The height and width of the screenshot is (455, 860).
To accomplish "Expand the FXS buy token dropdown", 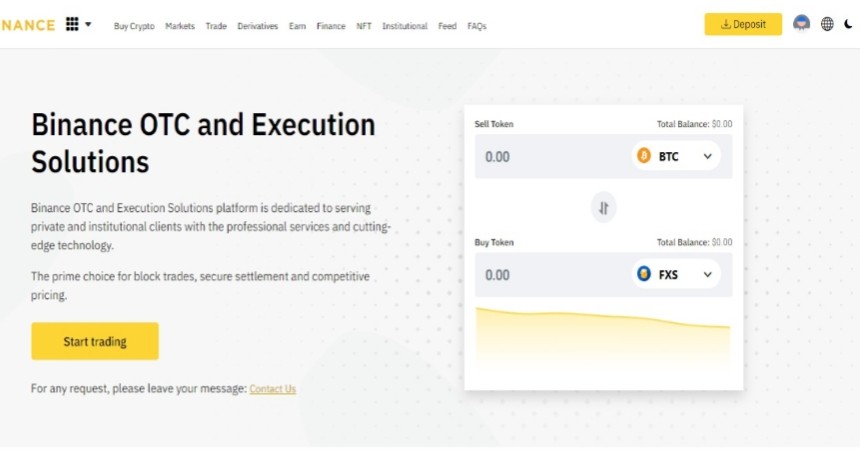I will (x=707, y=274).
